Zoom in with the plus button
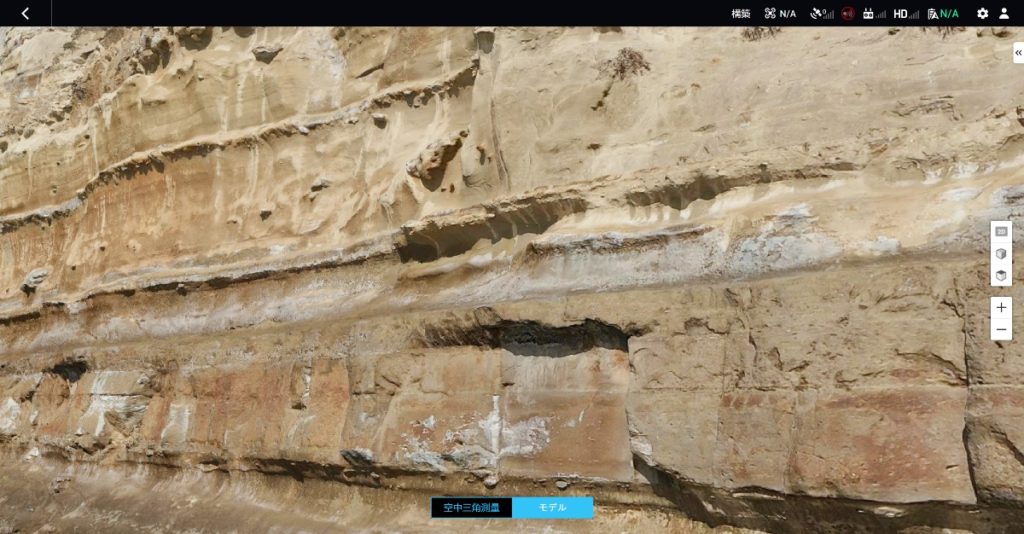 (1001, 308)
